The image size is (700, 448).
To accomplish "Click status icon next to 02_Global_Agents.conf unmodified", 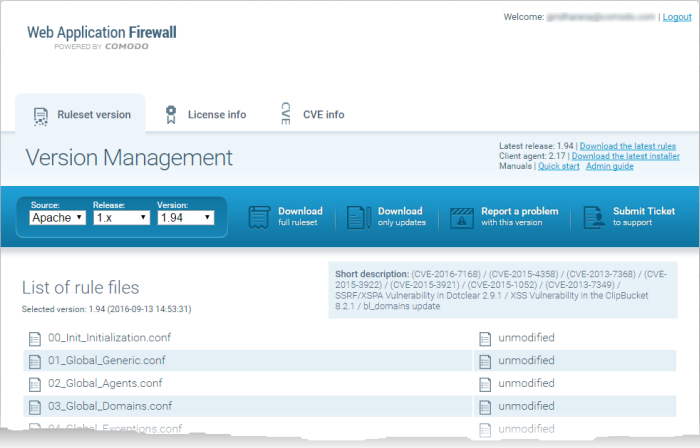I will click(485, 384).
